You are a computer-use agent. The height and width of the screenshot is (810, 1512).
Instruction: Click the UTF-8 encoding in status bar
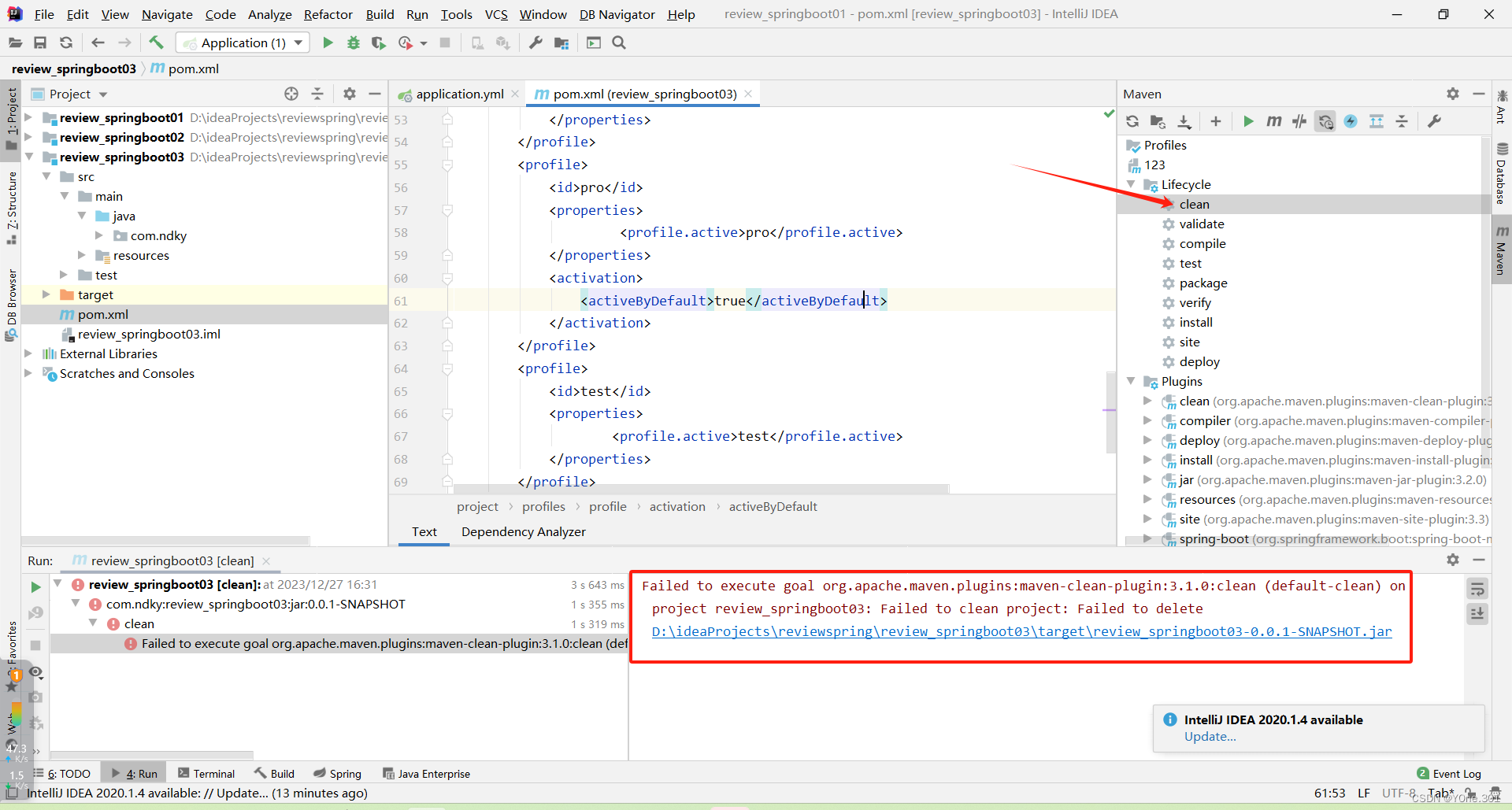(1399, 793)
